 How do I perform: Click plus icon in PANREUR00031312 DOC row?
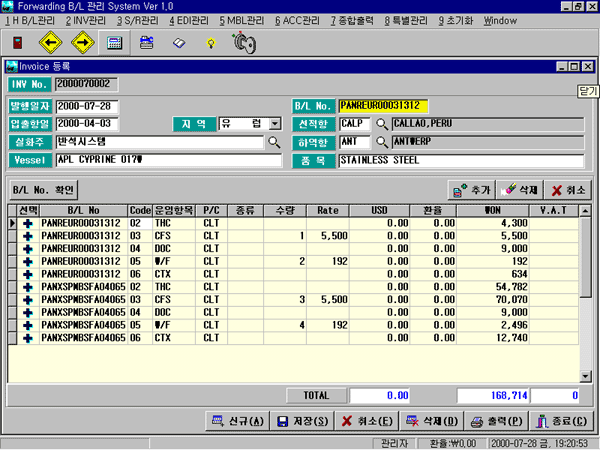[28, 249]
